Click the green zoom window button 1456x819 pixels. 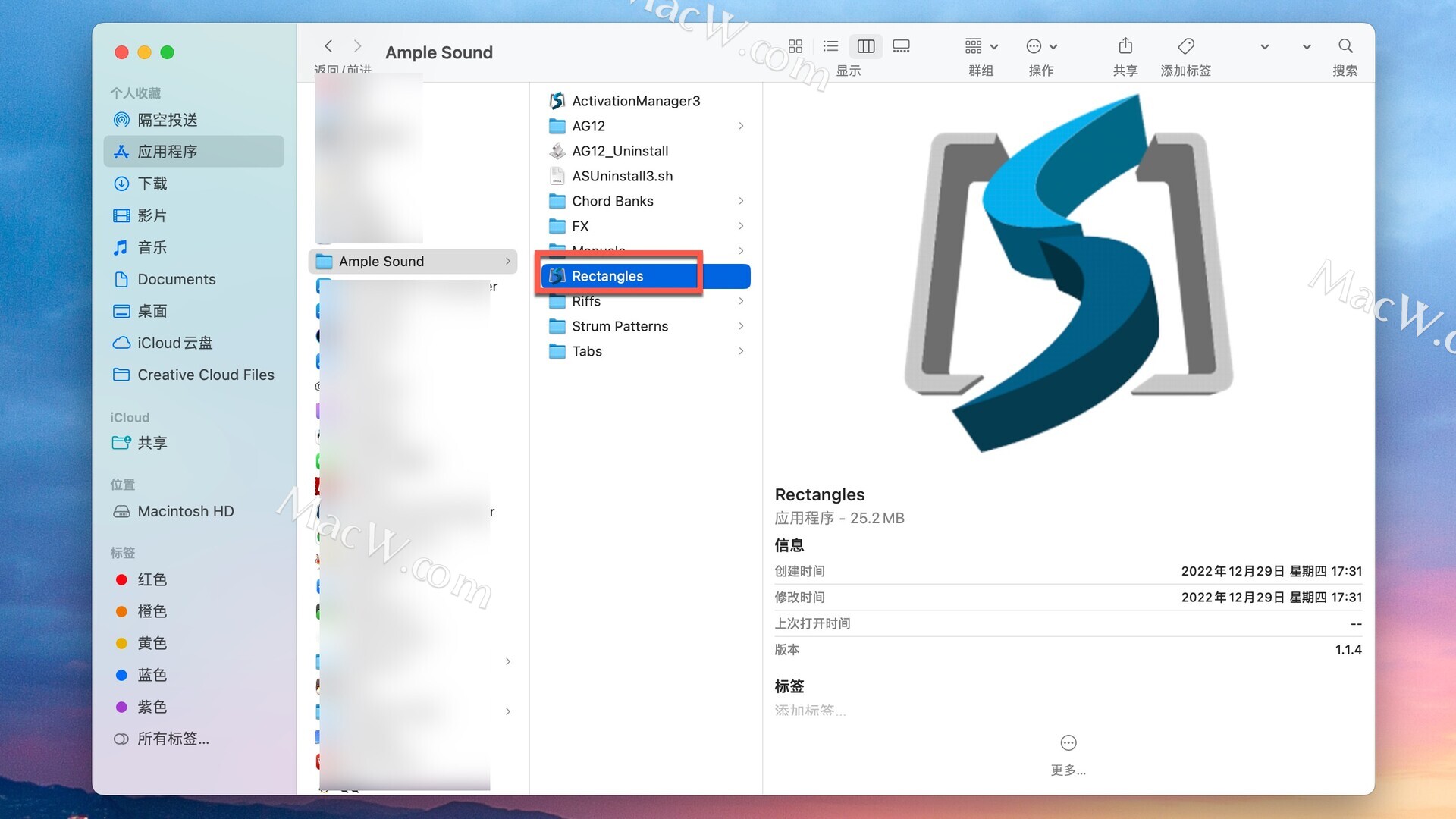coord(168,52)
